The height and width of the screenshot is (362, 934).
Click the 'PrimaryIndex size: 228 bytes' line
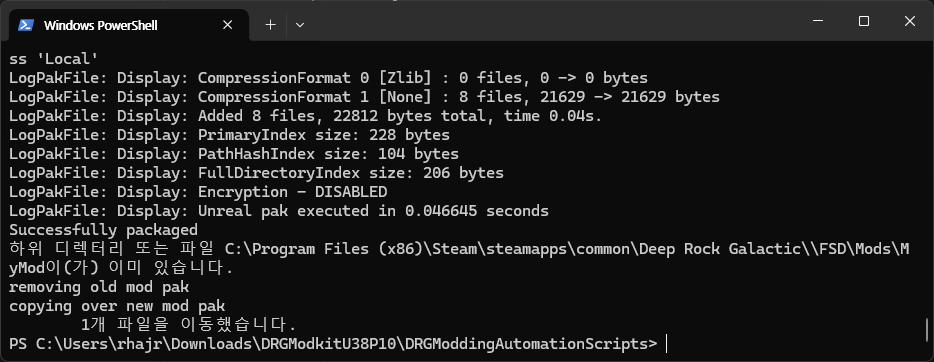(229, 135)
